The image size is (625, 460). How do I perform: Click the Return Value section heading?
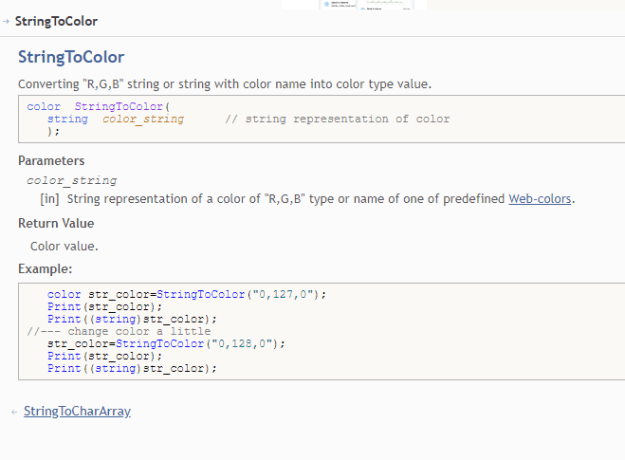click(x=56, y=223)
